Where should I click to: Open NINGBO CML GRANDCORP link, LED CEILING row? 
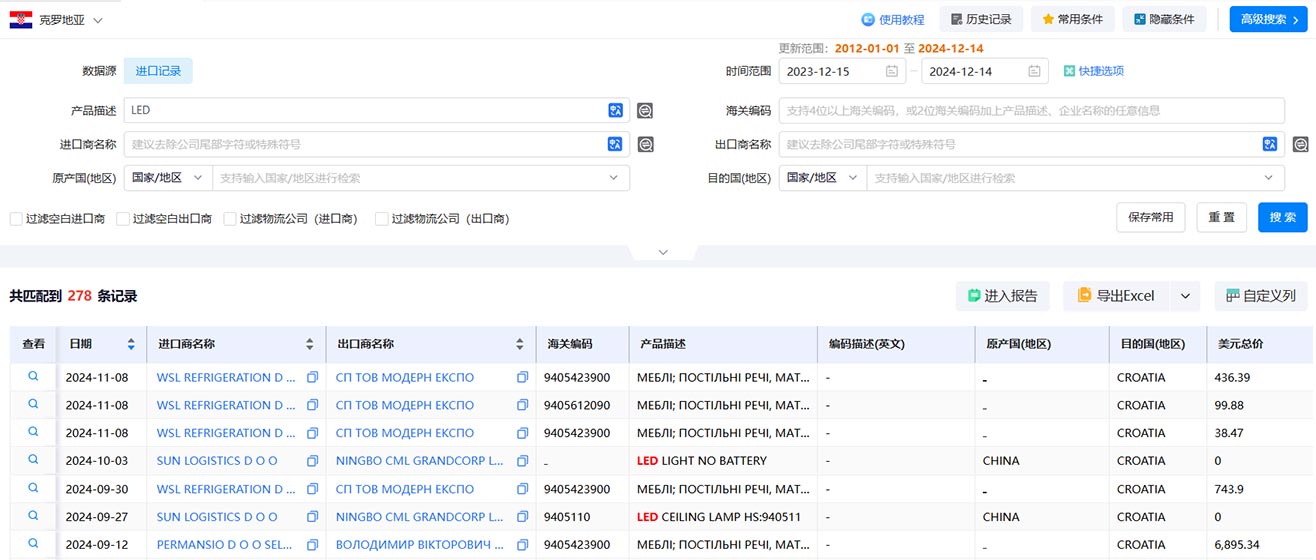tap(420, 517)
